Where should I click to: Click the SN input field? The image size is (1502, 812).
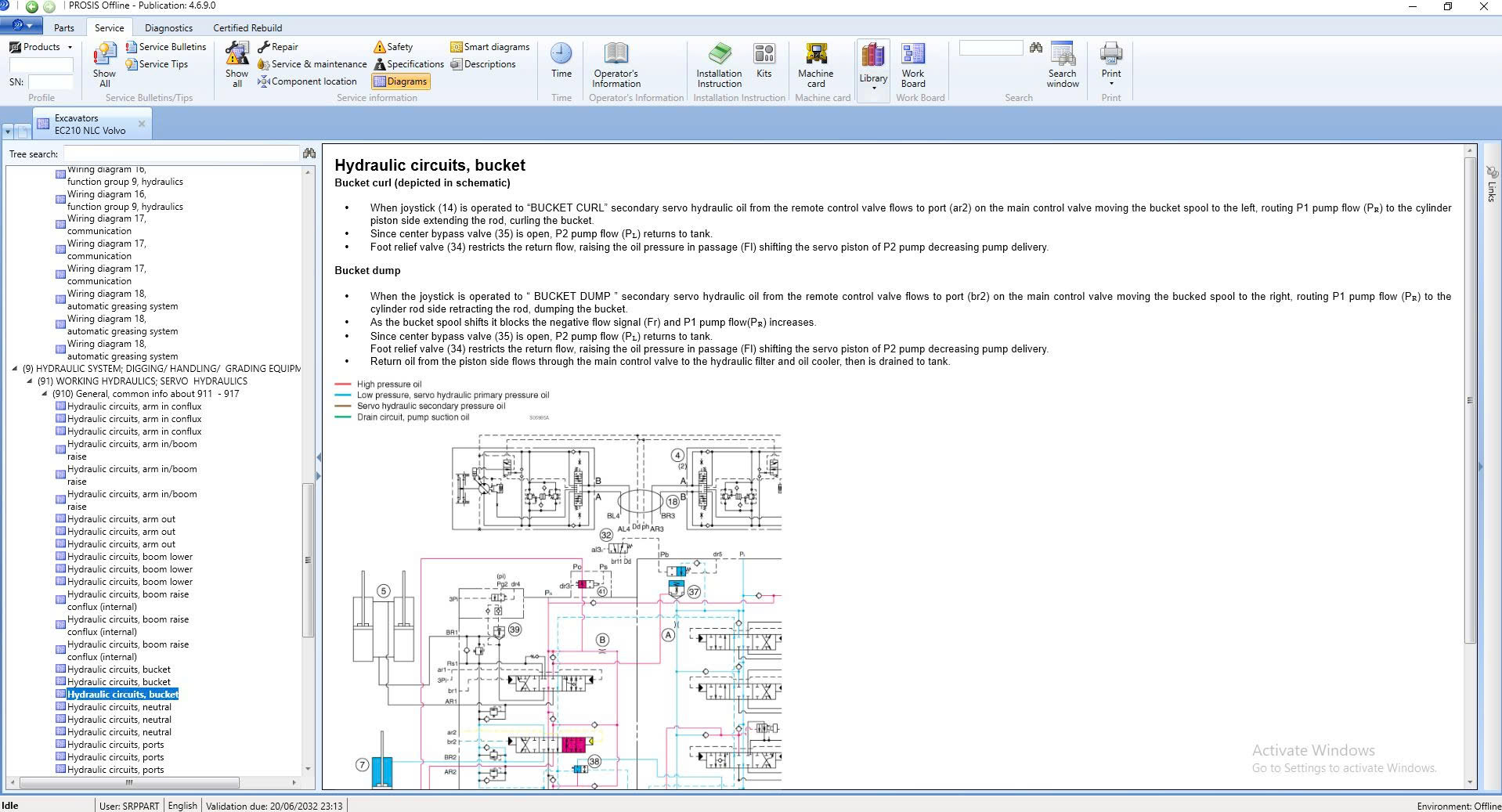(51, 81)
